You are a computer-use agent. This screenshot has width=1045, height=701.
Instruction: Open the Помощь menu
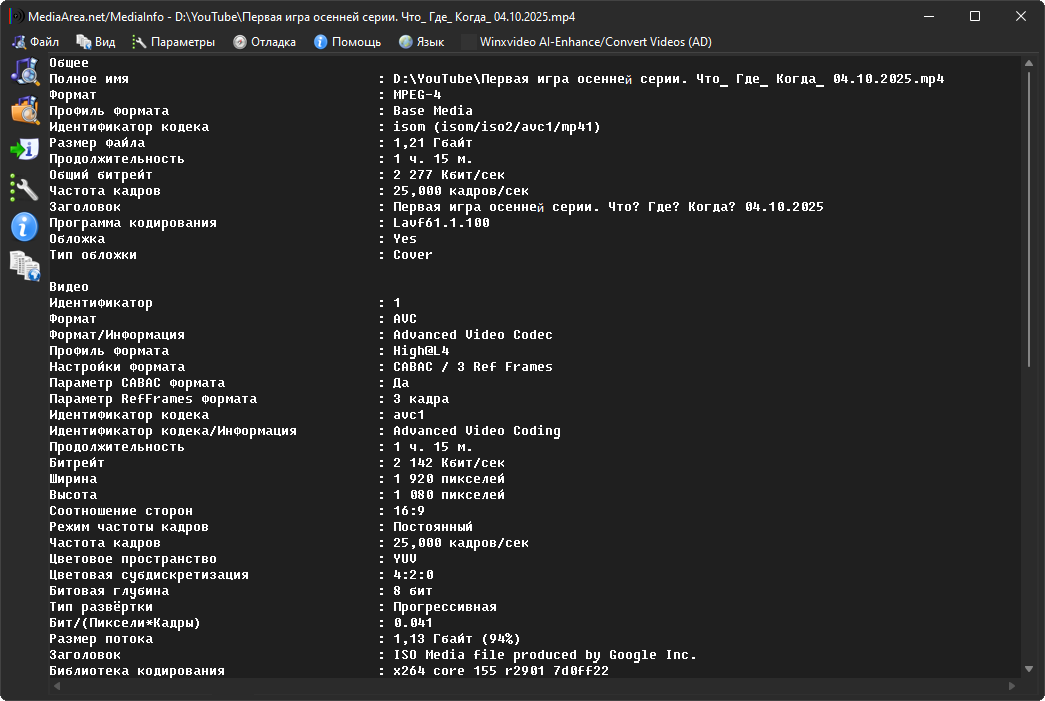pyautogui.click(x=347, y=42)
